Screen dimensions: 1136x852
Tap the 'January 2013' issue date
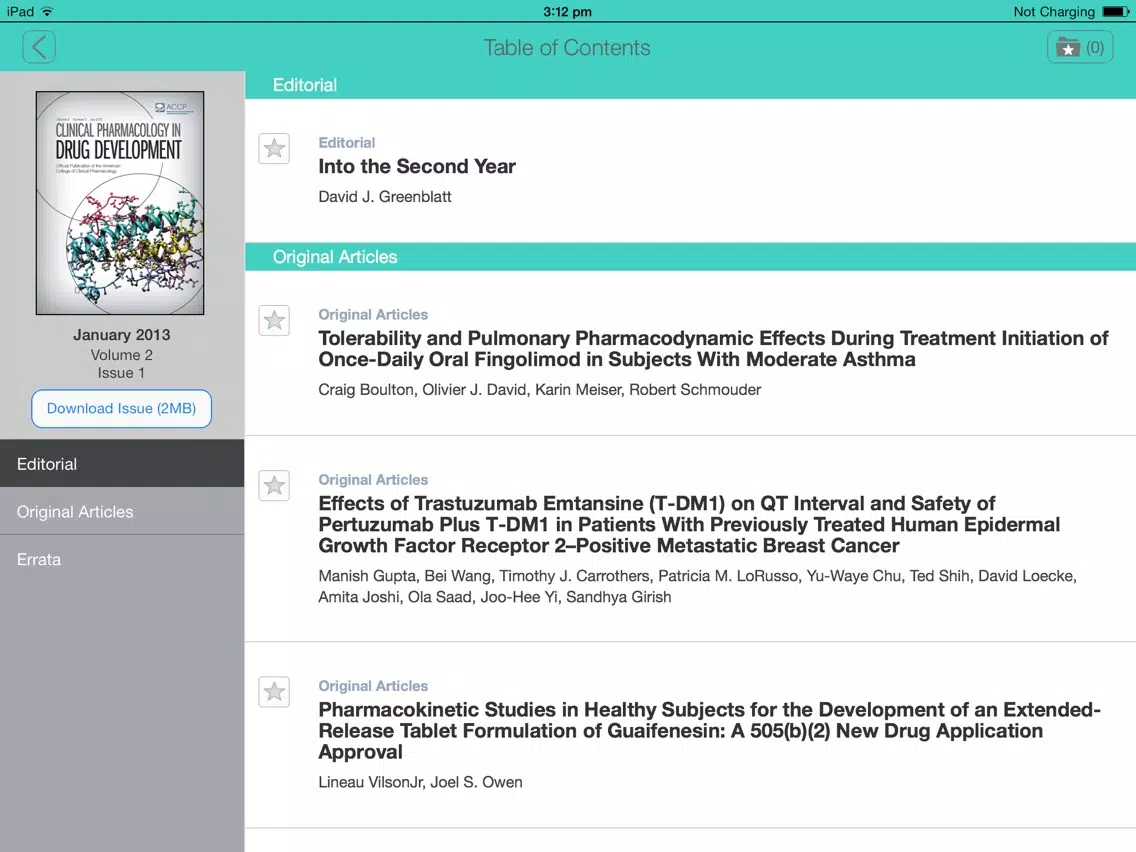tap(122, 335)
